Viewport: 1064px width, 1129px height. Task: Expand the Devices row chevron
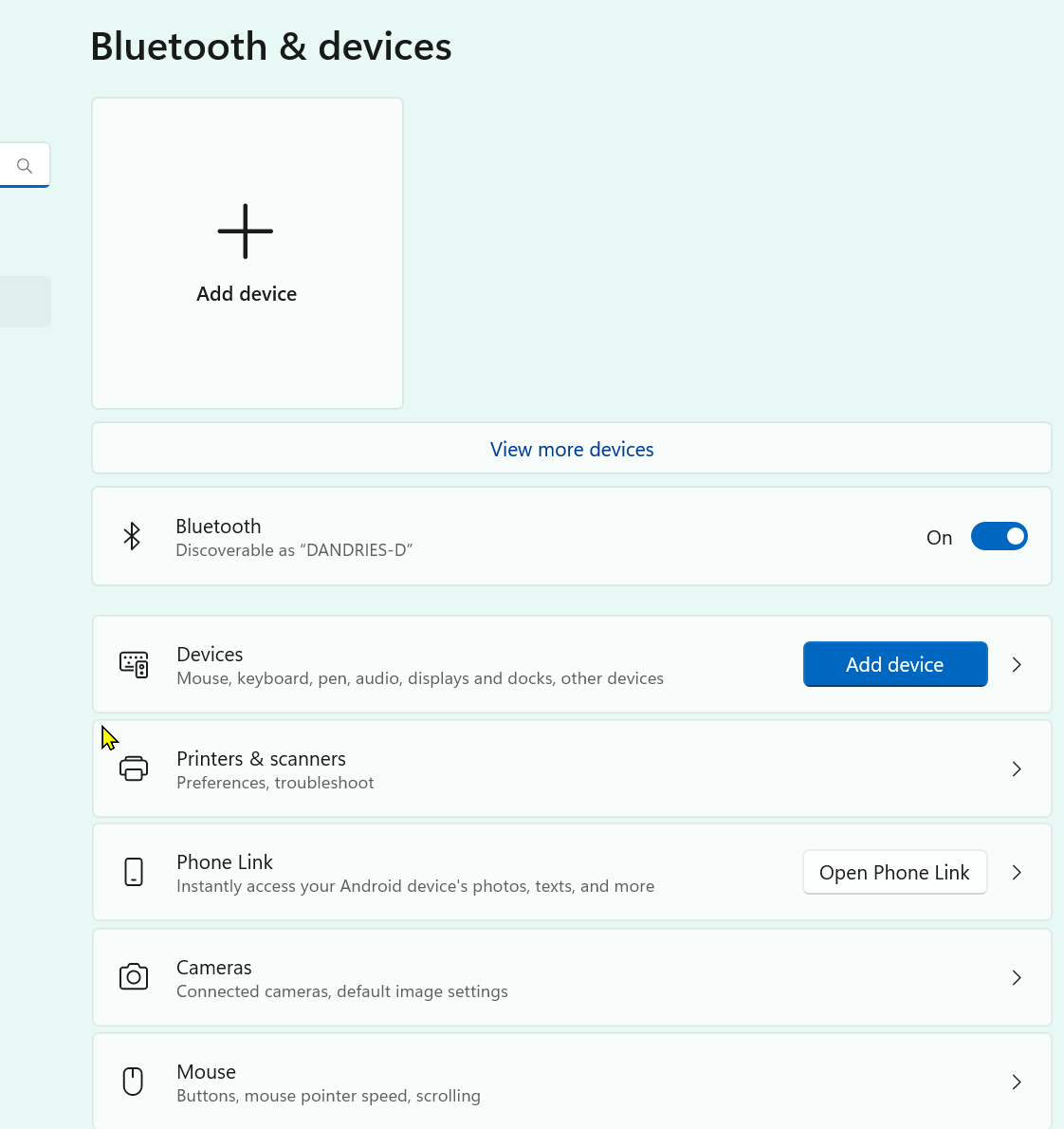pyautogui.click(x=1017, y=664)
